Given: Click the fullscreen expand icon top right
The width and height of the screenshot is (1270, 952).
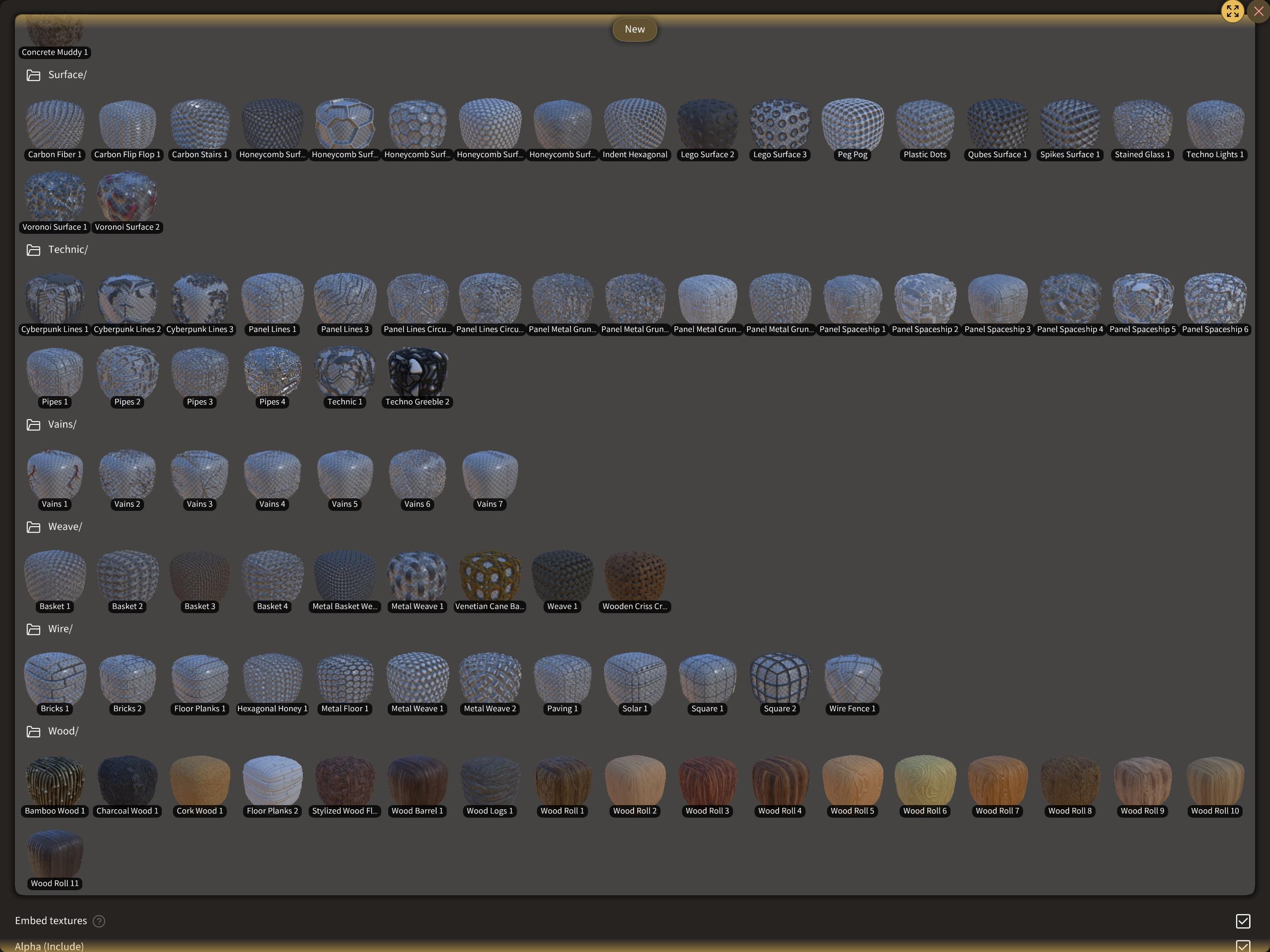Looking at the screenshot, I should (x=1232, y=11).
